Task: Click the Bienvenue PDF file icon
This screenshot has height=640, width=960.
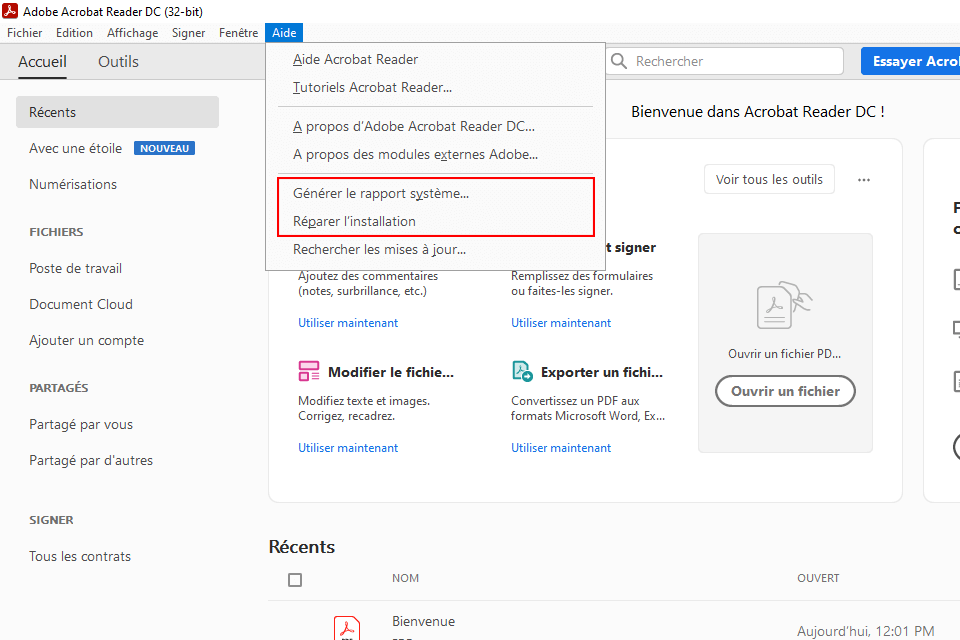Action: click(347, 628)
